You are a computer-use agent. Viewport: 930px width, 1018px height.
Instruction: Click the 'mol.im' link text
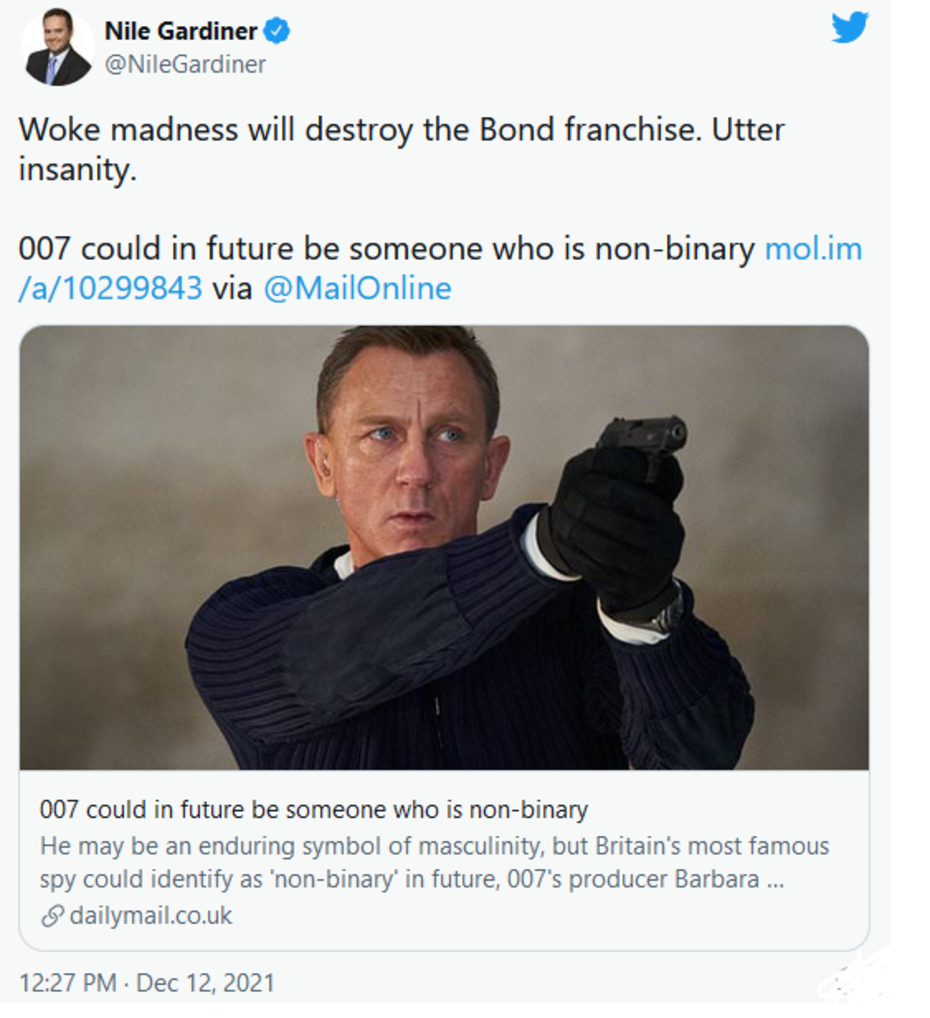click(812, 249)
